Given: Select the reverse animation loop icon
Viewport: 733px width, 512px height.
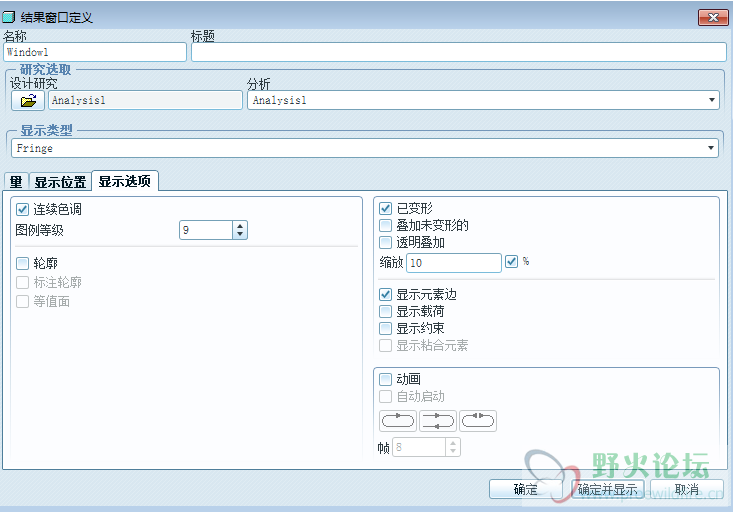Looking at the screenshot, I should [x=478, y=421].
